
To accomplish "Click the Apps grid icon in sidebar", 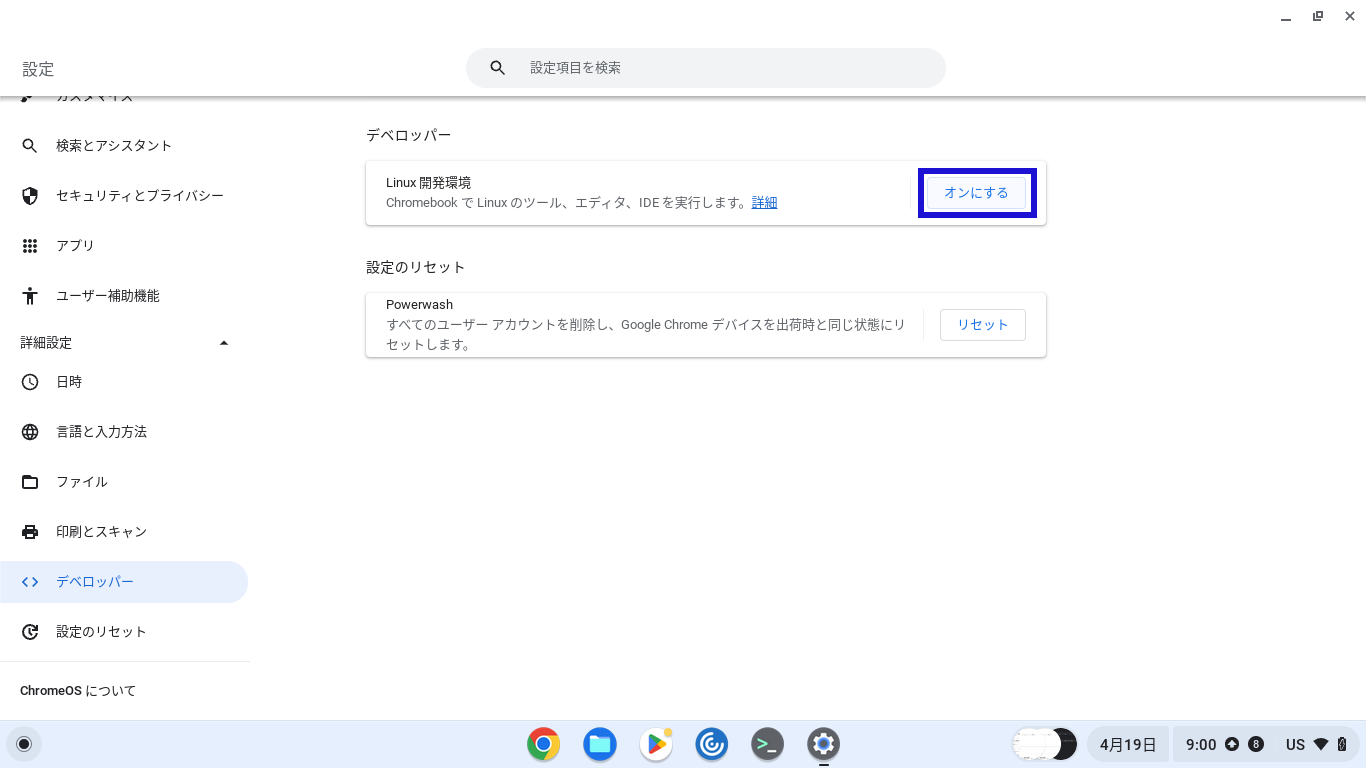I will tap(30, 246).
